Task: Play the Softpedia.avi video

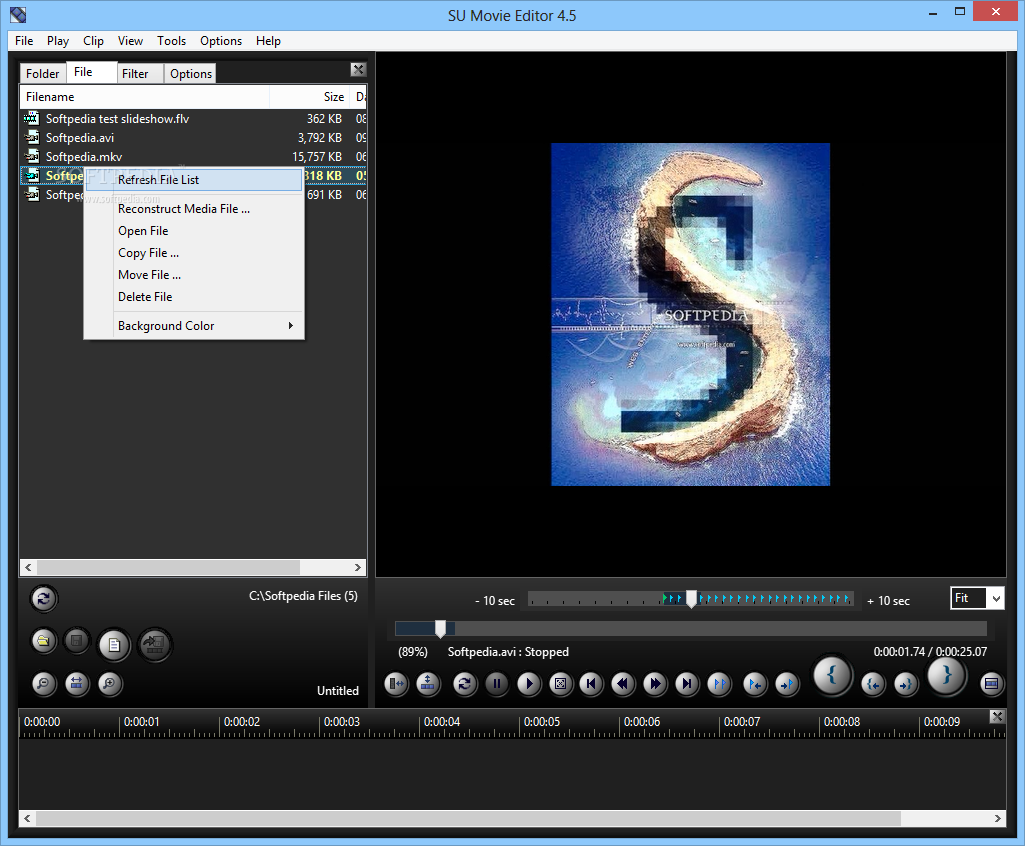Action: pos(529,684)
